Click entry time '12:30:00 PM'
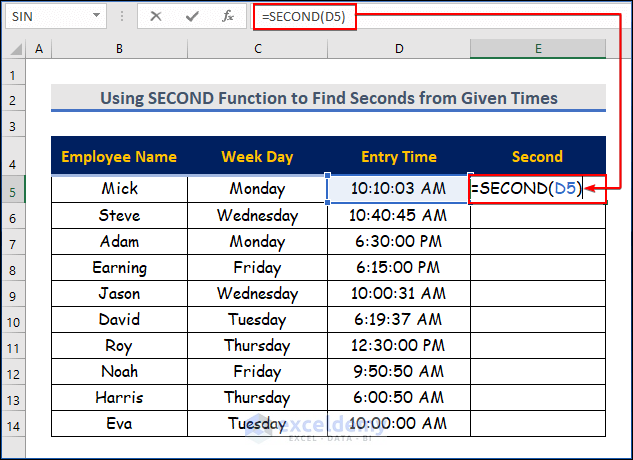633x460 pixels. 398,345
